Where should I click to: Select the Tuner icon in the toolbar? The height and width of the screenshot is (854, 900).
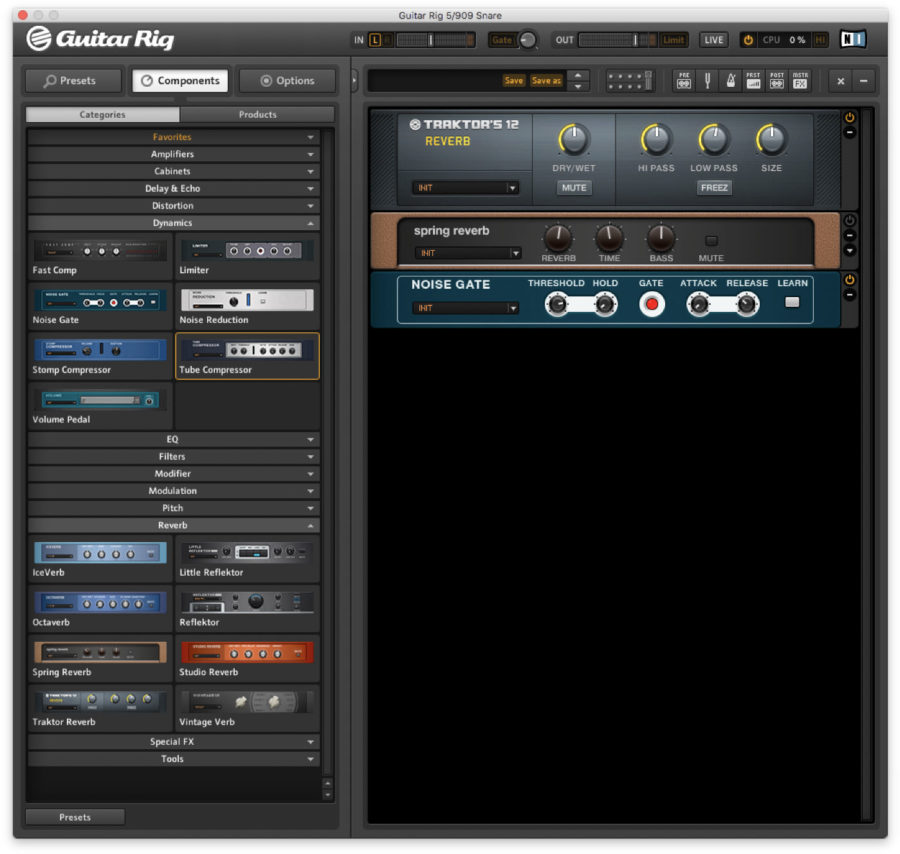708,80
